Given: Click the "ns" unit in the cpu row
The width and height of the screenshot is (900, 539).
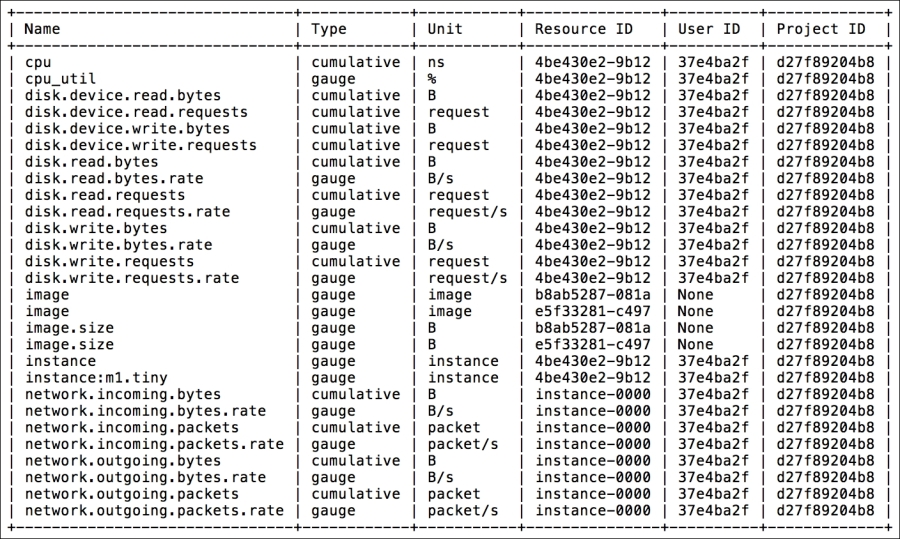Looking at the screenshot, I should tap(437, 62).
